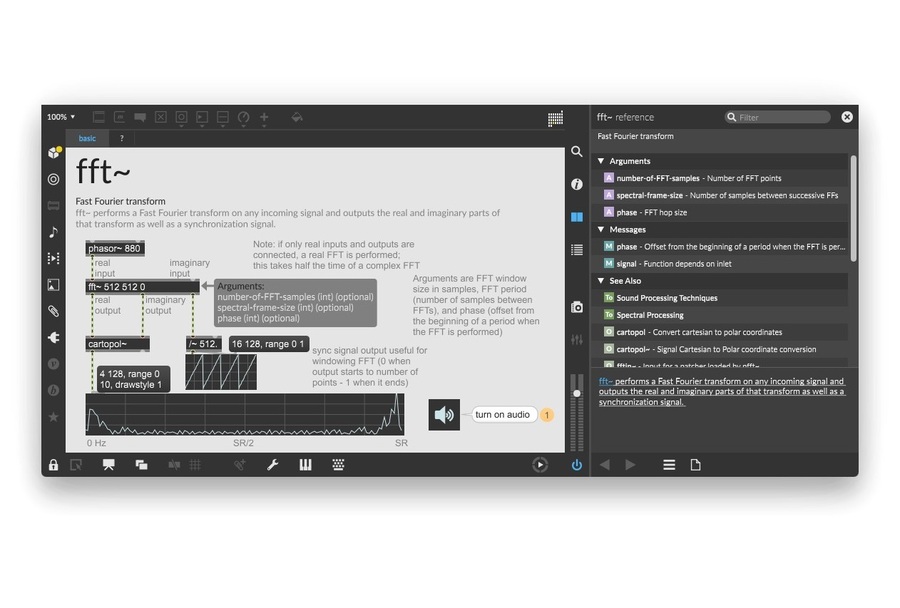Insert a new object box from toolbar
The image size is (900, 608).
pos(99,117)
